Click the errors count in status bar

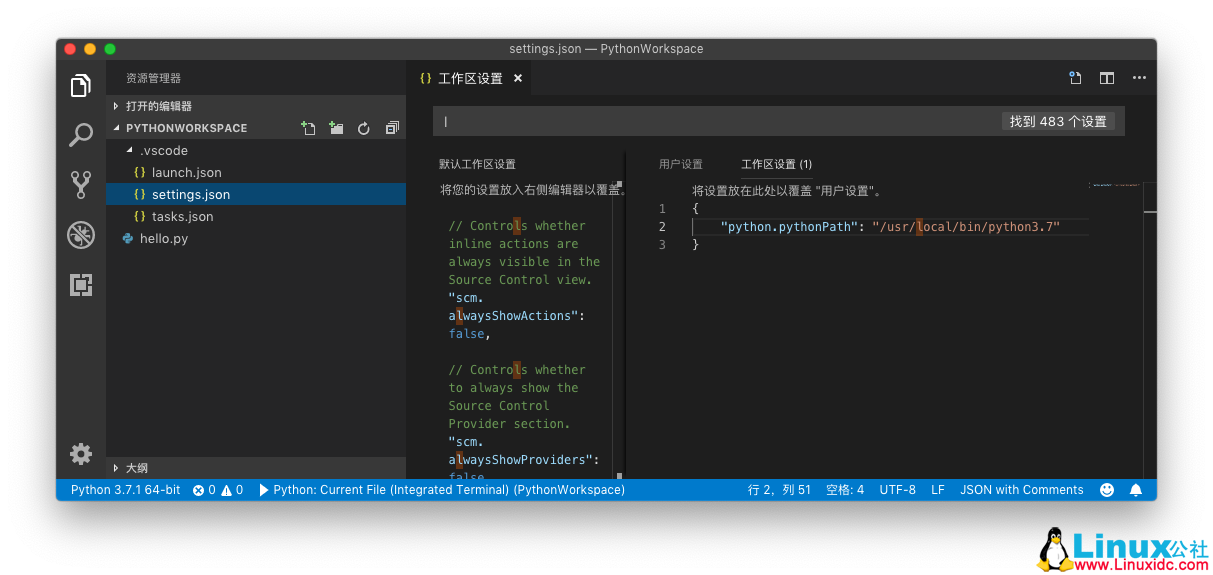pos(204,490)
